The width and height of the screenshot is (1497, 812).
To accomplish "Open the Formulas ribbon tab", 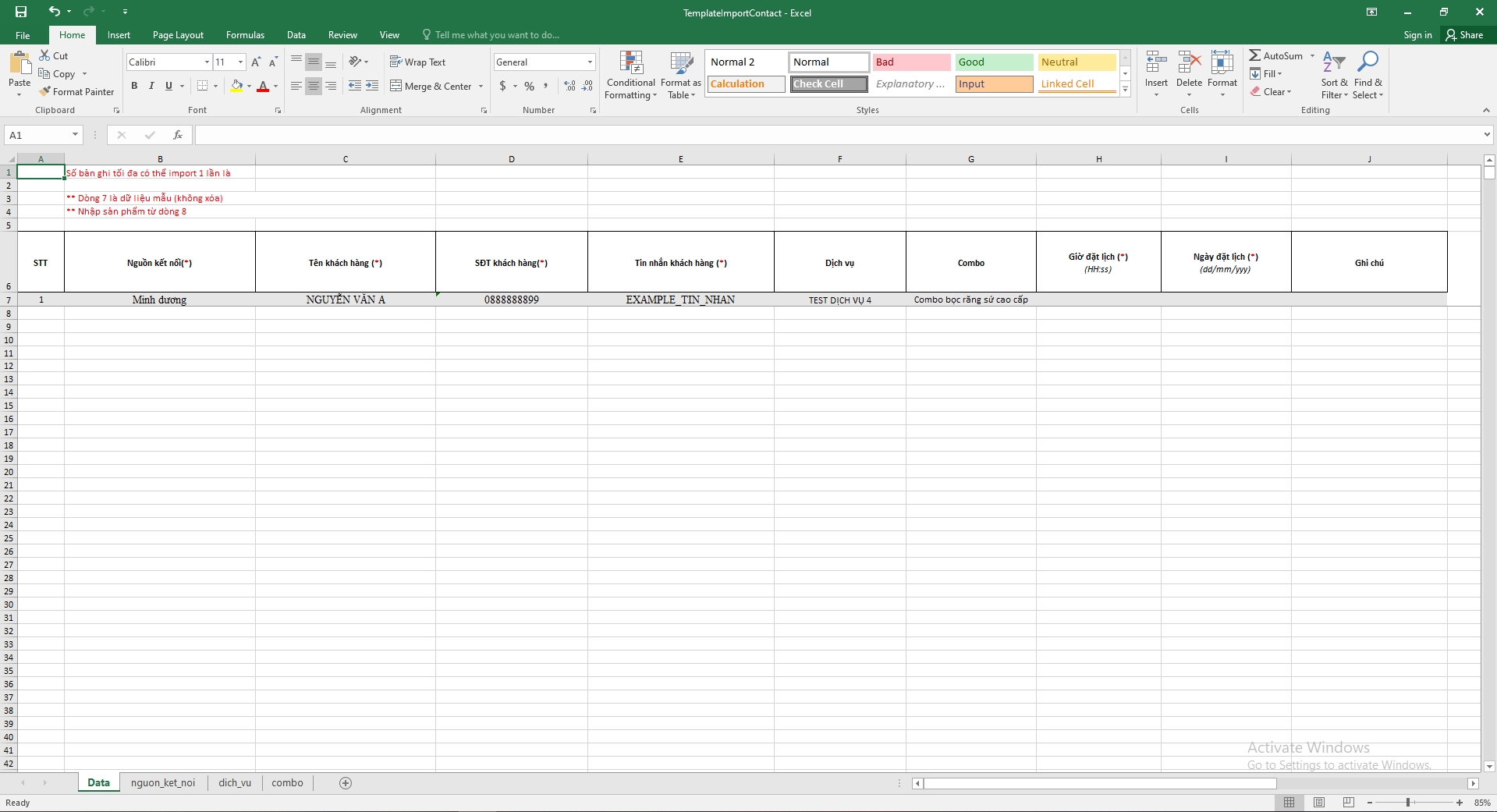I will pyautogui.click(x=245, y=35).
